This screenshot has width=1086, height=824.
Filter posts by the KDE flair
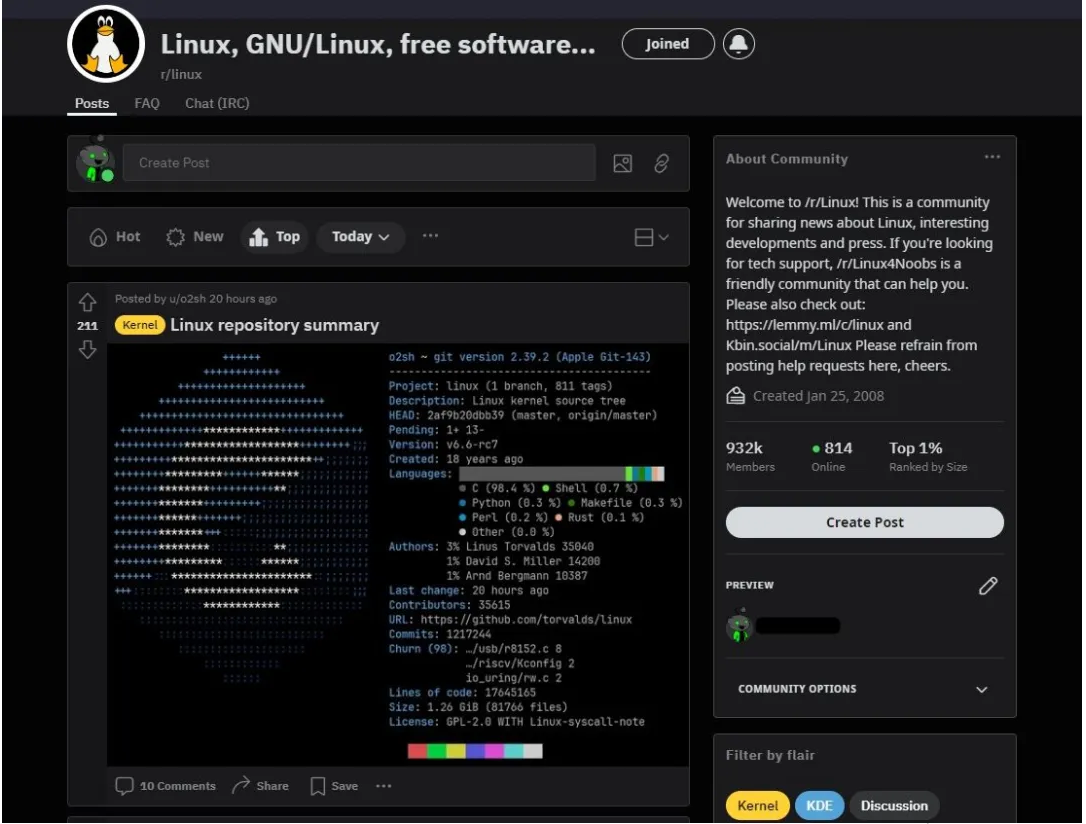(819, 805)
